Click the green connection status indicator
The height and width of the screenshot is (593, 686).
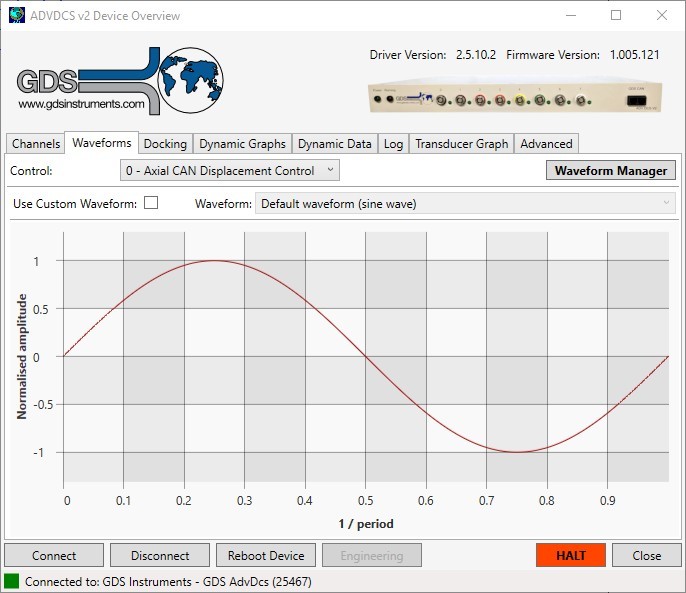tap(12, 581)
